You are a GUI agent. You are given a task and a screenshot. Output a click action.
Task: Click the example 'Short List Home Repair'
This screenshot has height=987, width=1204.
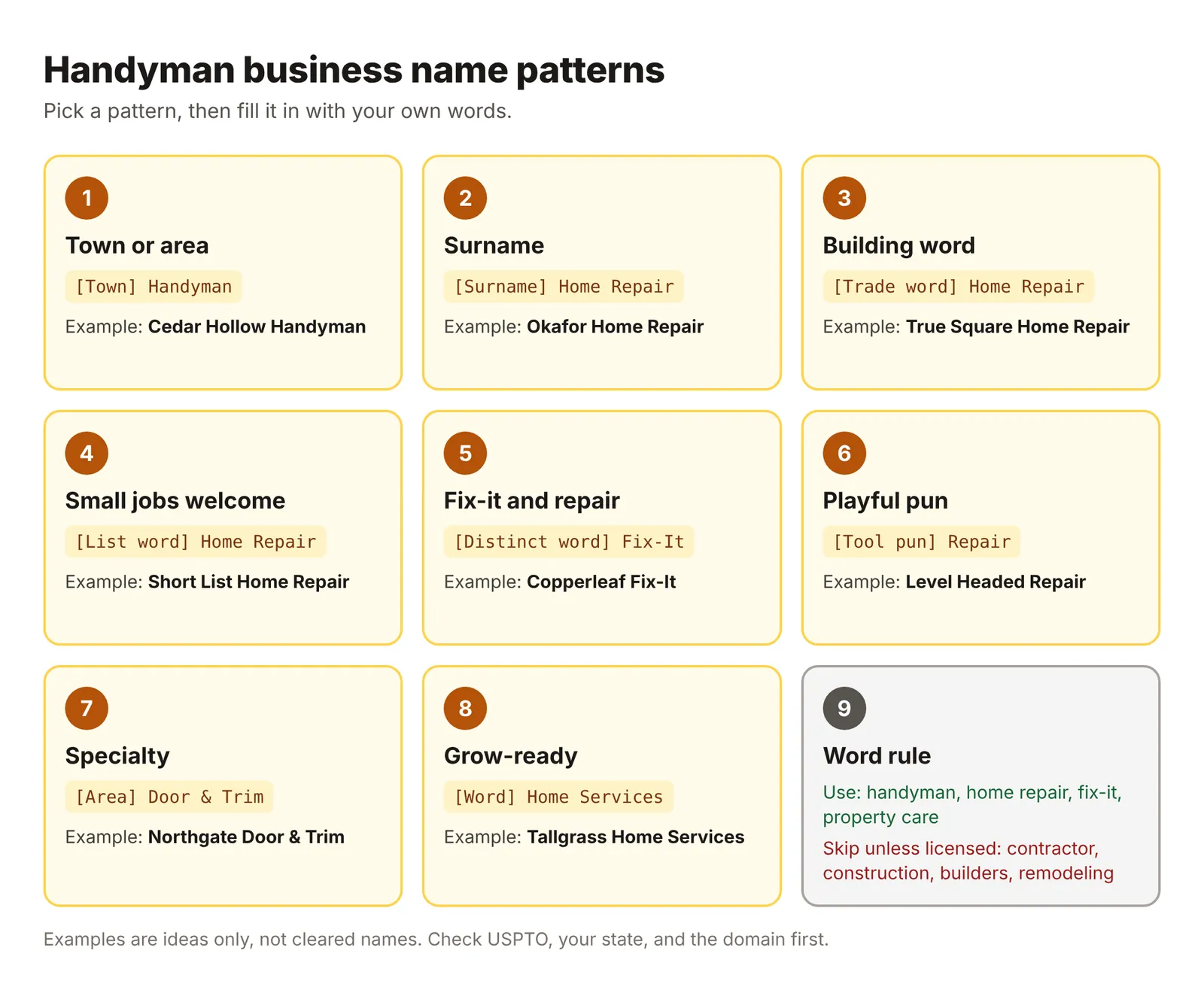(x=248, y=582)
